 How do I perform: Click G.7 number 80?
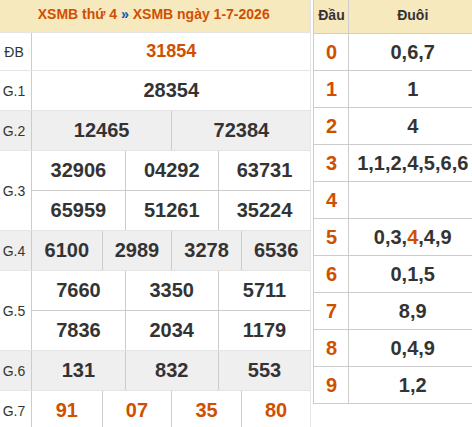pyautogui.click(x=276, y=410)
